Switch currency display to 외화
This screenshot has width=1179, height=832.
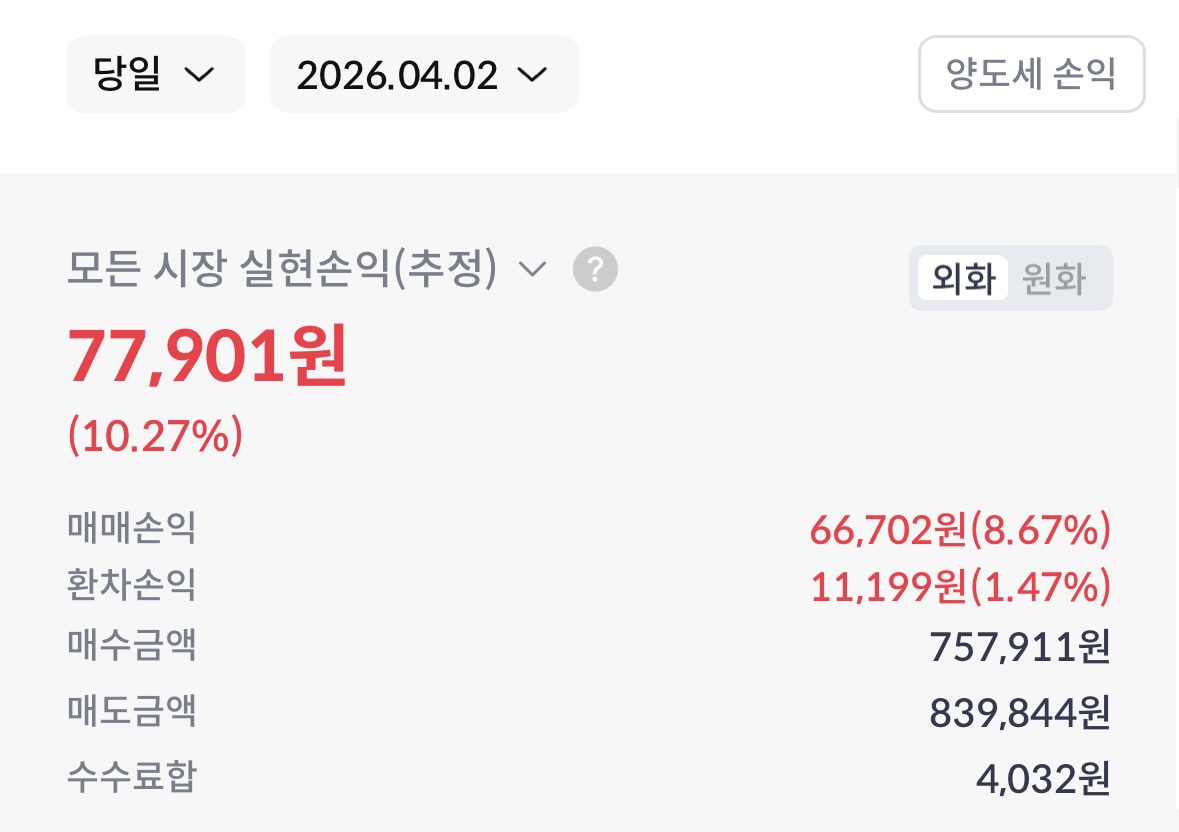[962, 279]
